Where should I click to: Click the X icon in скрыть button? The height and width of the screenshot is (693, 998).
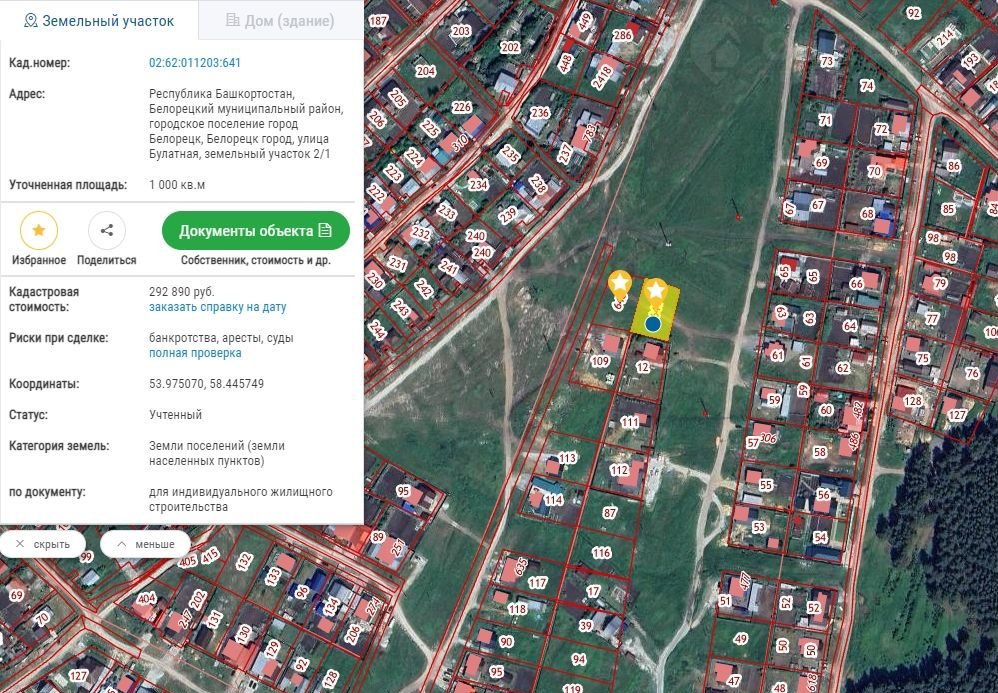click(19, 544)
